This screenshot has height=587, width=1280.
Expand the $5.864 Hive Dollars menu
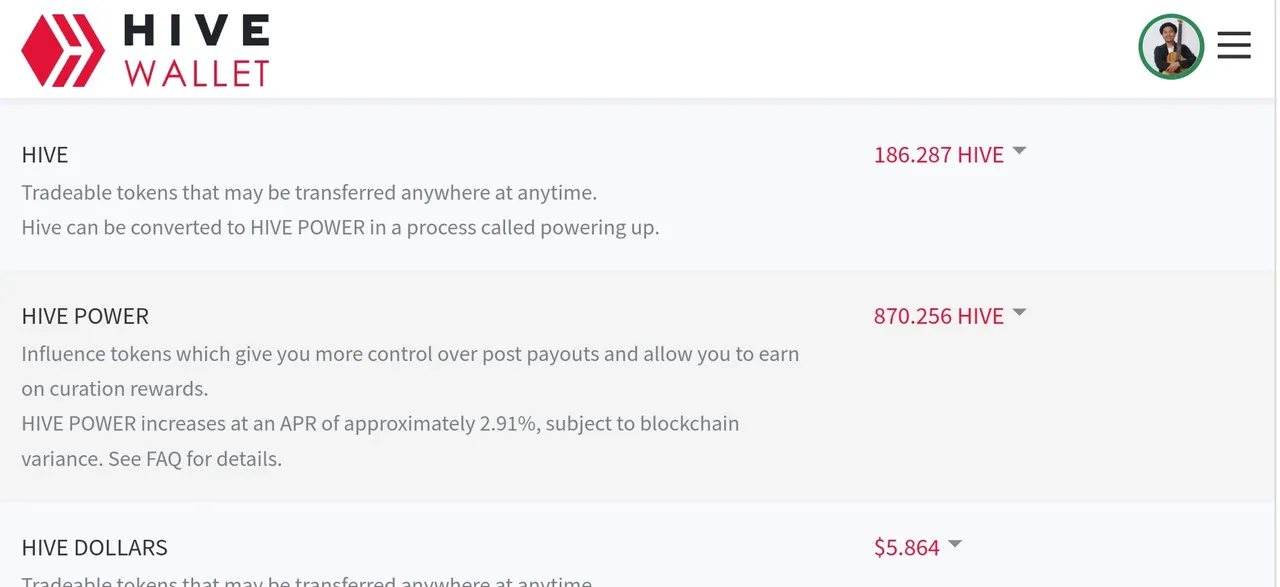click(x=918, y=547)
